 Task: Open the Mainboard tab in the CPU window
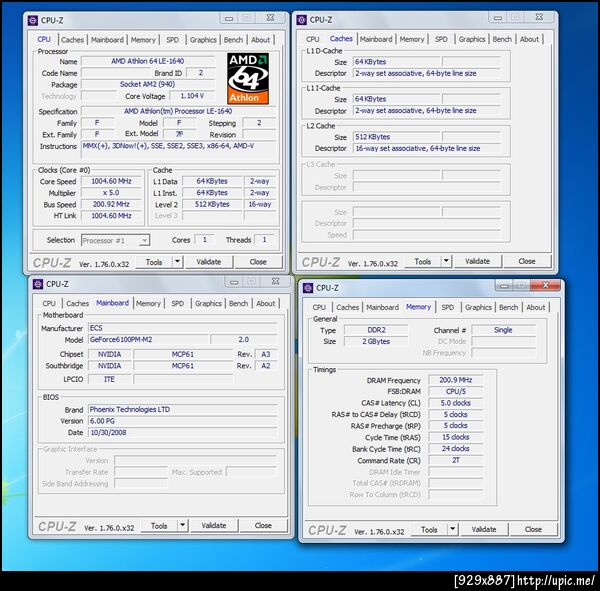107,40
